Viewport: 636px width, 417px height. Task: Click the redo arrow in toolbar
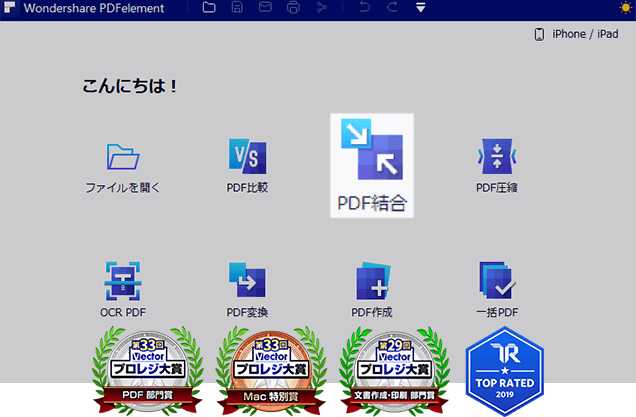[x=392, y=7]
